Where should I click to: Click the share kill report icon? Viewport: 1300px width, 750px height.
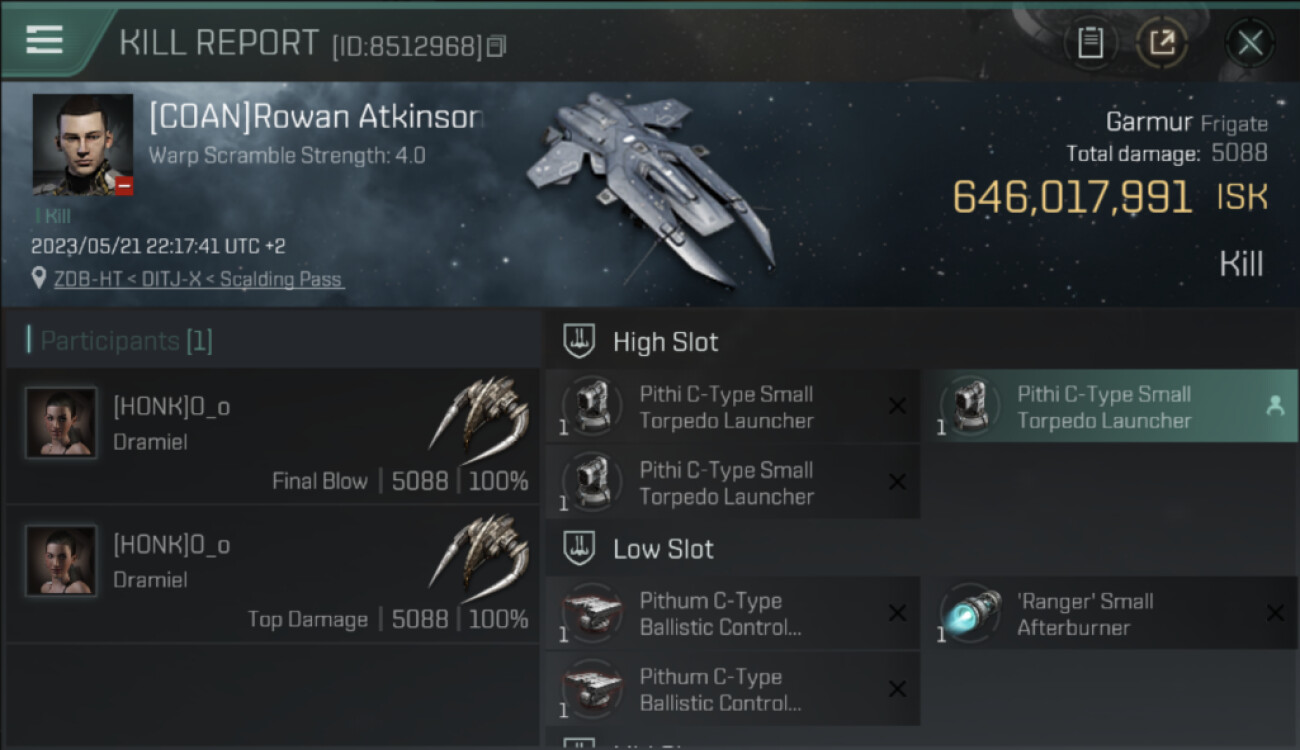click(x=1161, y=43)
